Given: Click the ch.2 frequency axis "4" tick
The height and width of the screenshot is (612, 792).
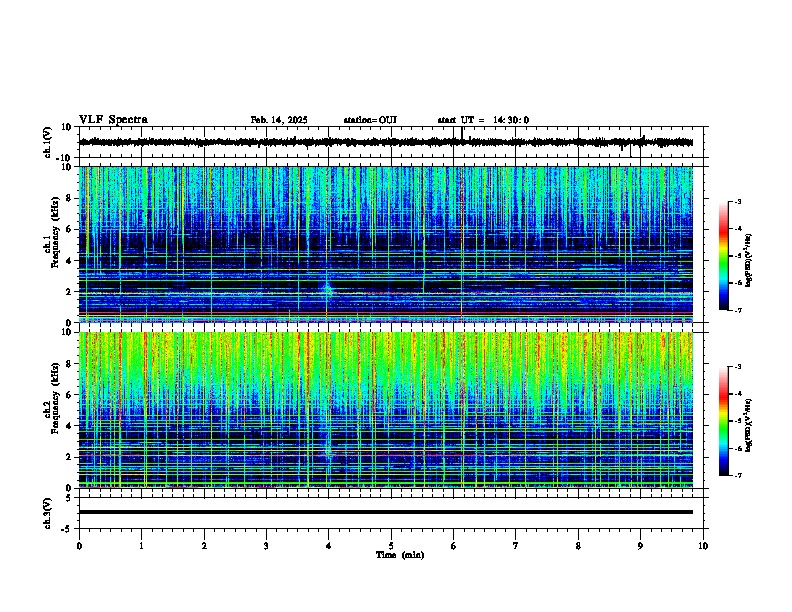Looking at the screenshot, I should (69, 426).
